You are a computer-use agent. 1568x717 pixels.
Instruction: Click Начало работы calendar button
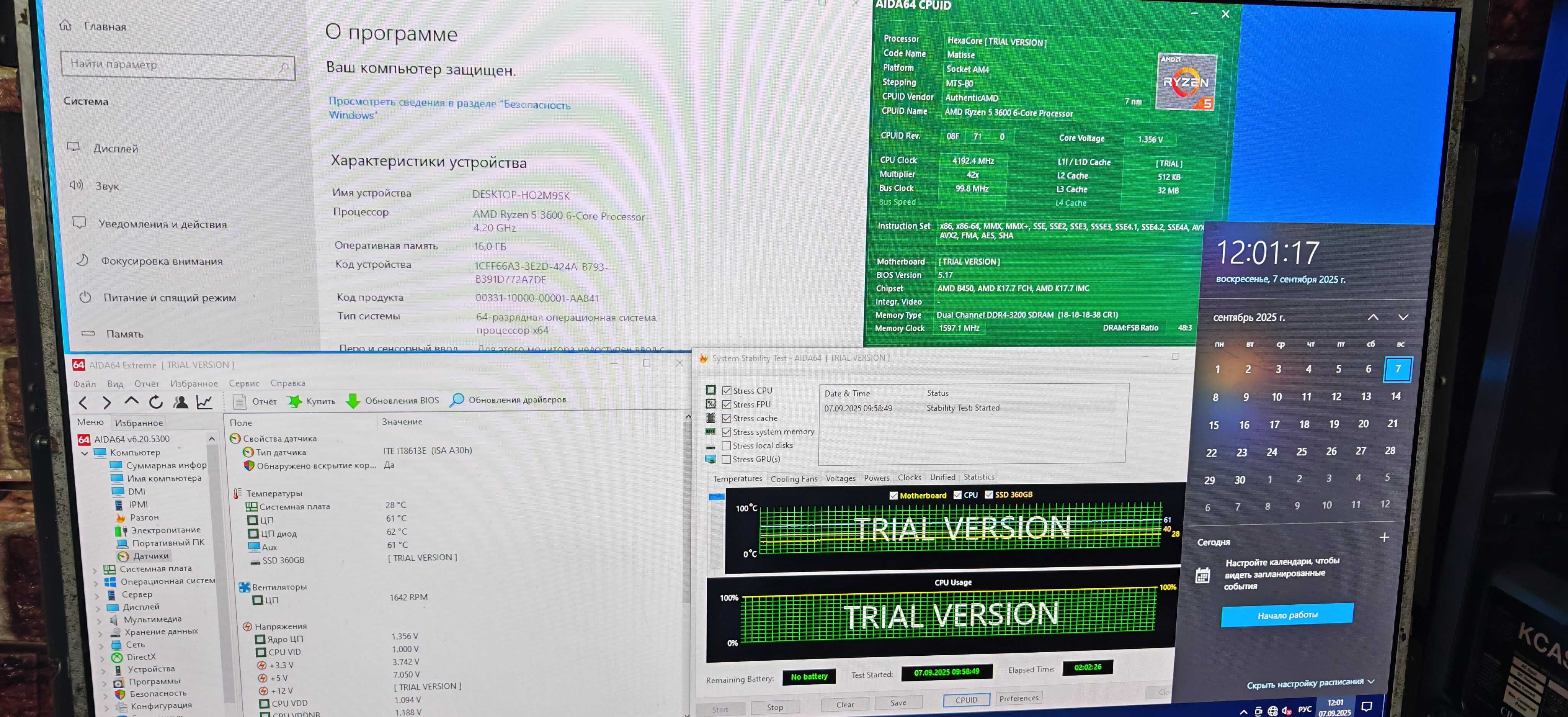pyautogui.click(x=1287, y=615)
